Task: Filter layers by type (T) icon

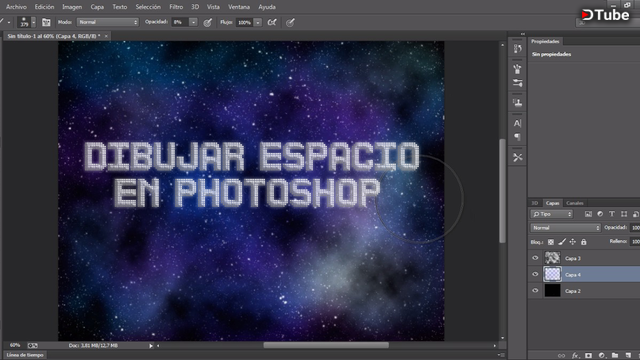Action: click(612, 214)
